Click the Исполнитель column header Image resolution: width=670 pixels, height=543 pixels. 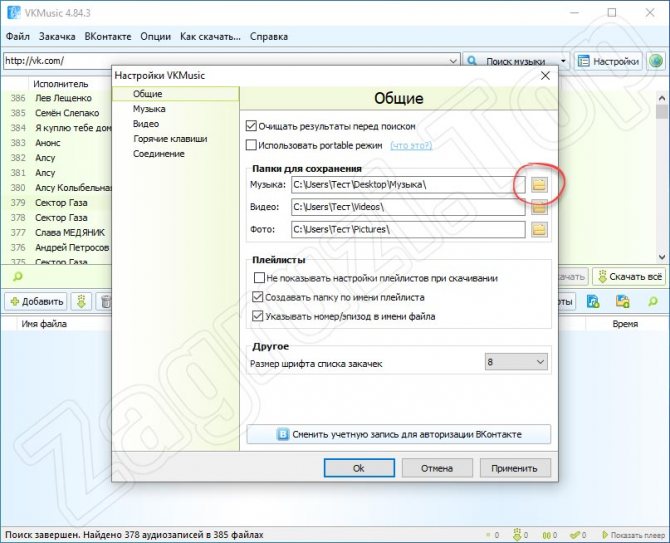(61, 84)
